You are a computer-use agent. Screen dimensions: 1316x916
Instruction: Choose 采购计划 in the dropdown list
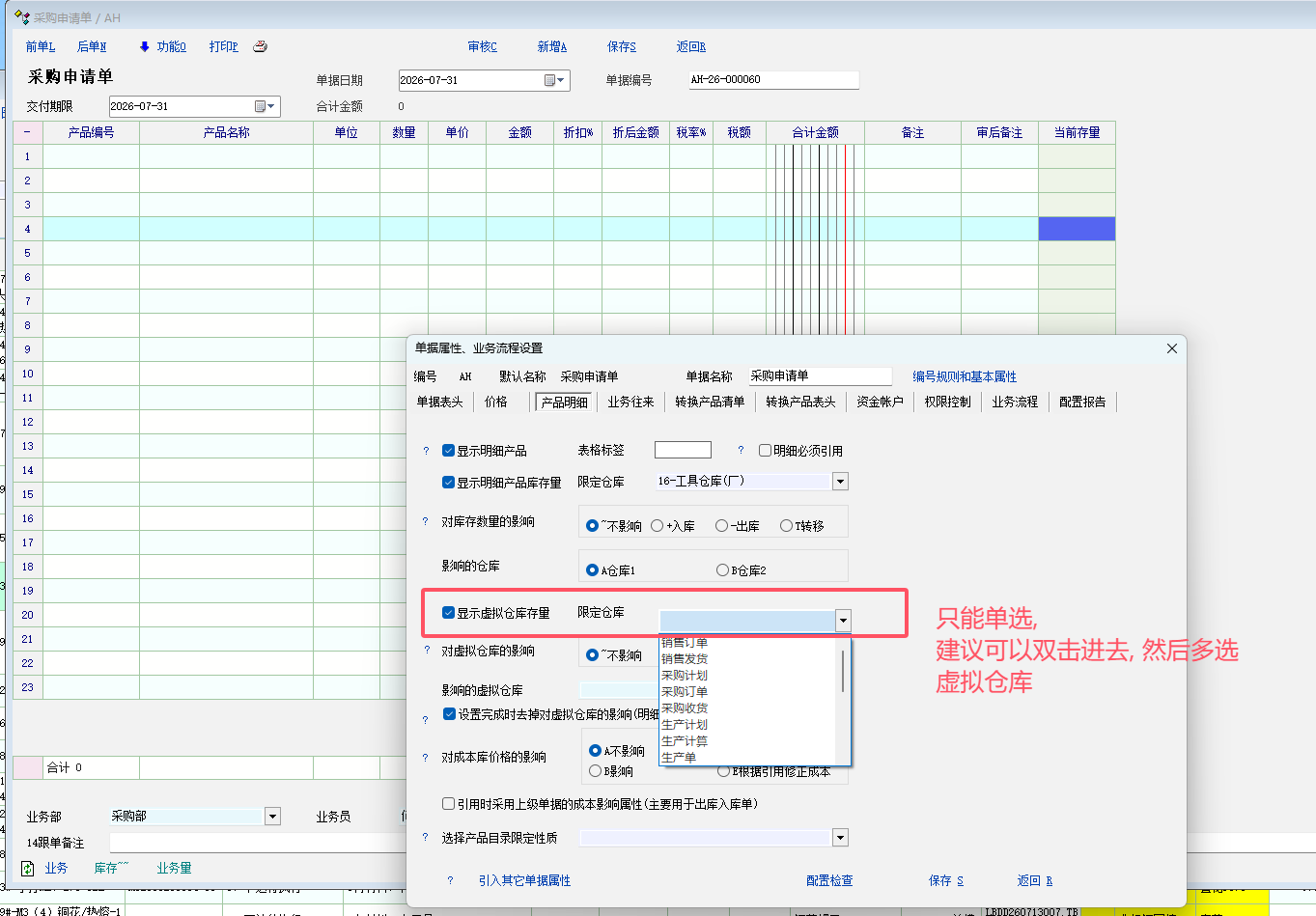(x=685, y=675)
